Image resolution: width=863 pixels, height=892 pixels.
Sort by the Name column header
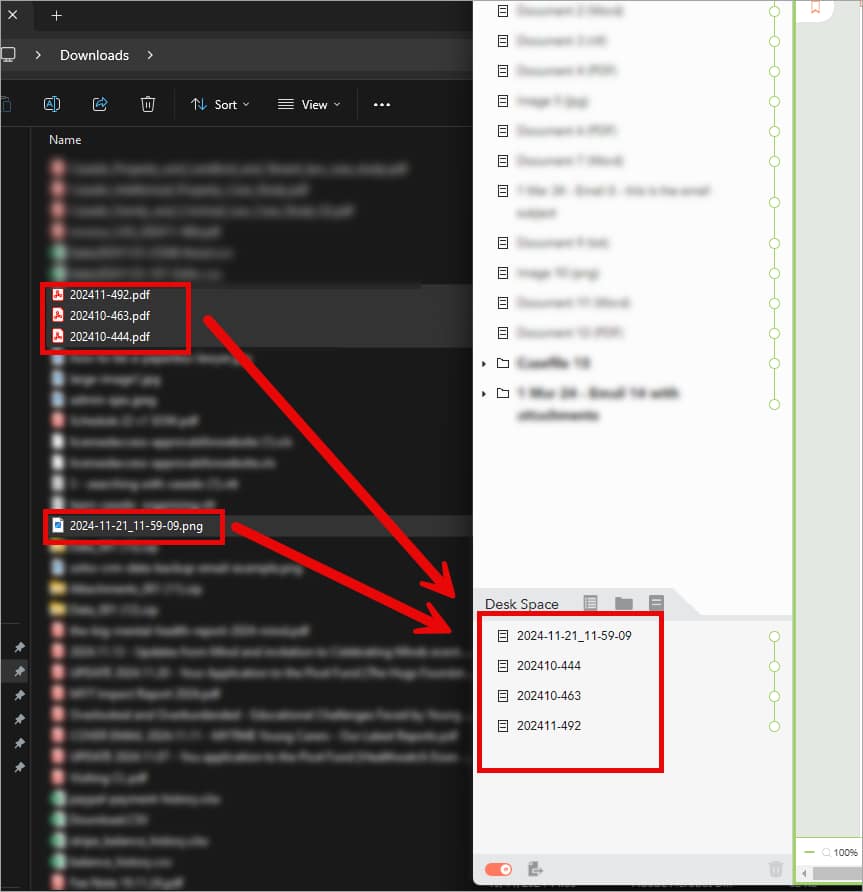point(65,140)
